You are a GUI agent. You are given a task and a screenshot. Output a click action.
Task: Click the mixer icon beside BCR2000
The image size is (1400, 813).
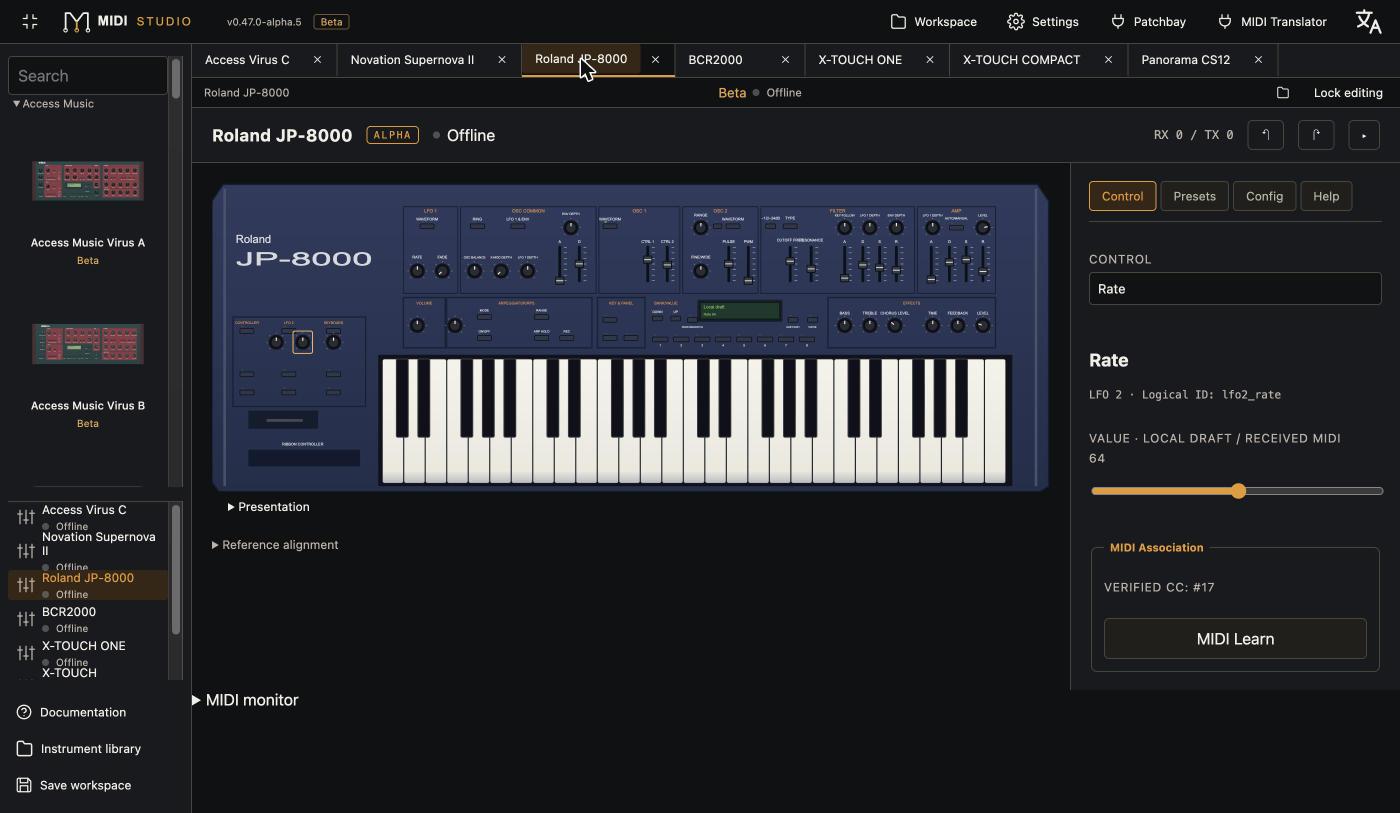(26, 619)
